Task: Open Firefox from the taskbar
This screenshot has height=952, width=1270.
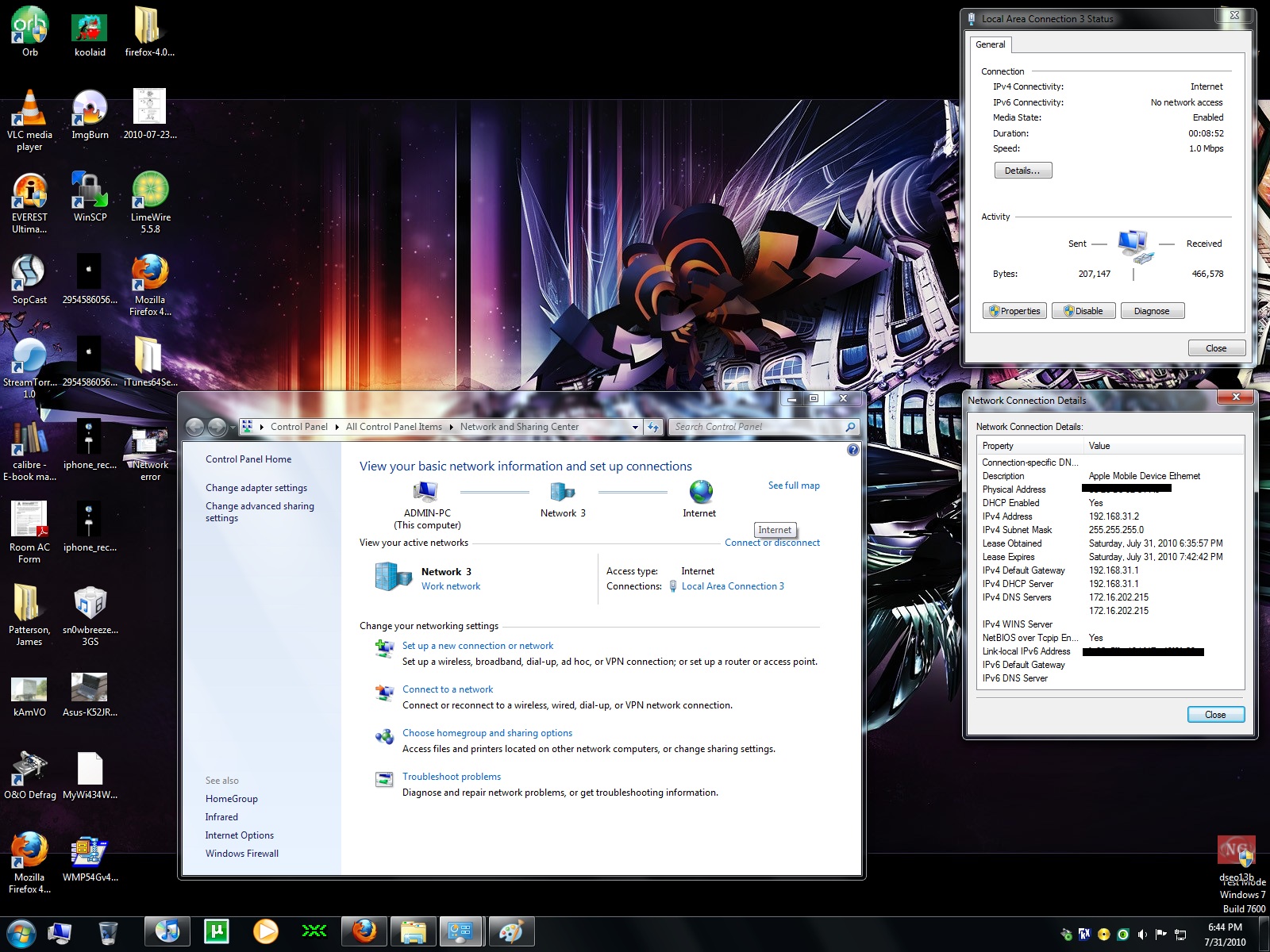Action: coord(364,931)
